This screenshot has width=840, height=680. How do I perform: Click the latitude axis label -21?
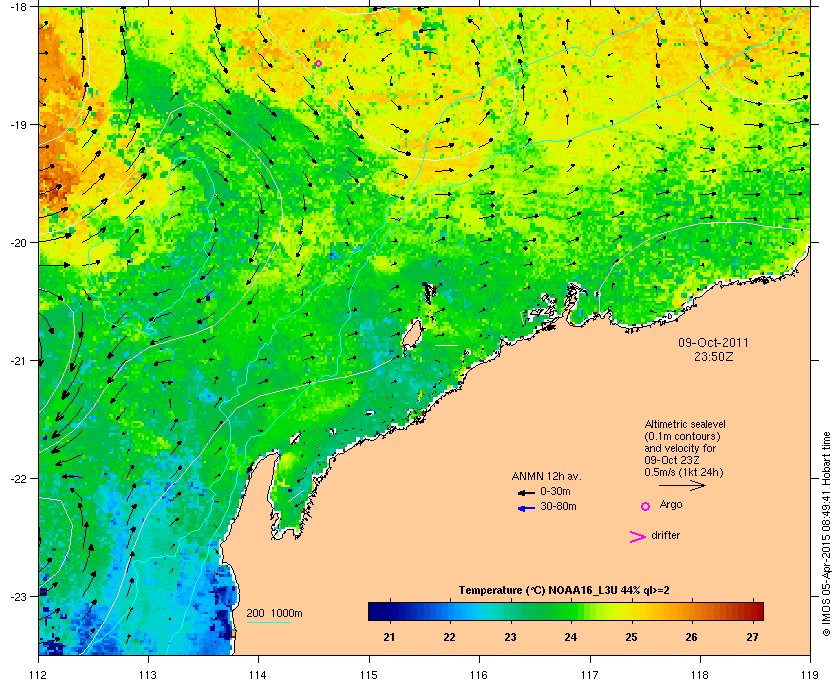click(x=18, y=361)
